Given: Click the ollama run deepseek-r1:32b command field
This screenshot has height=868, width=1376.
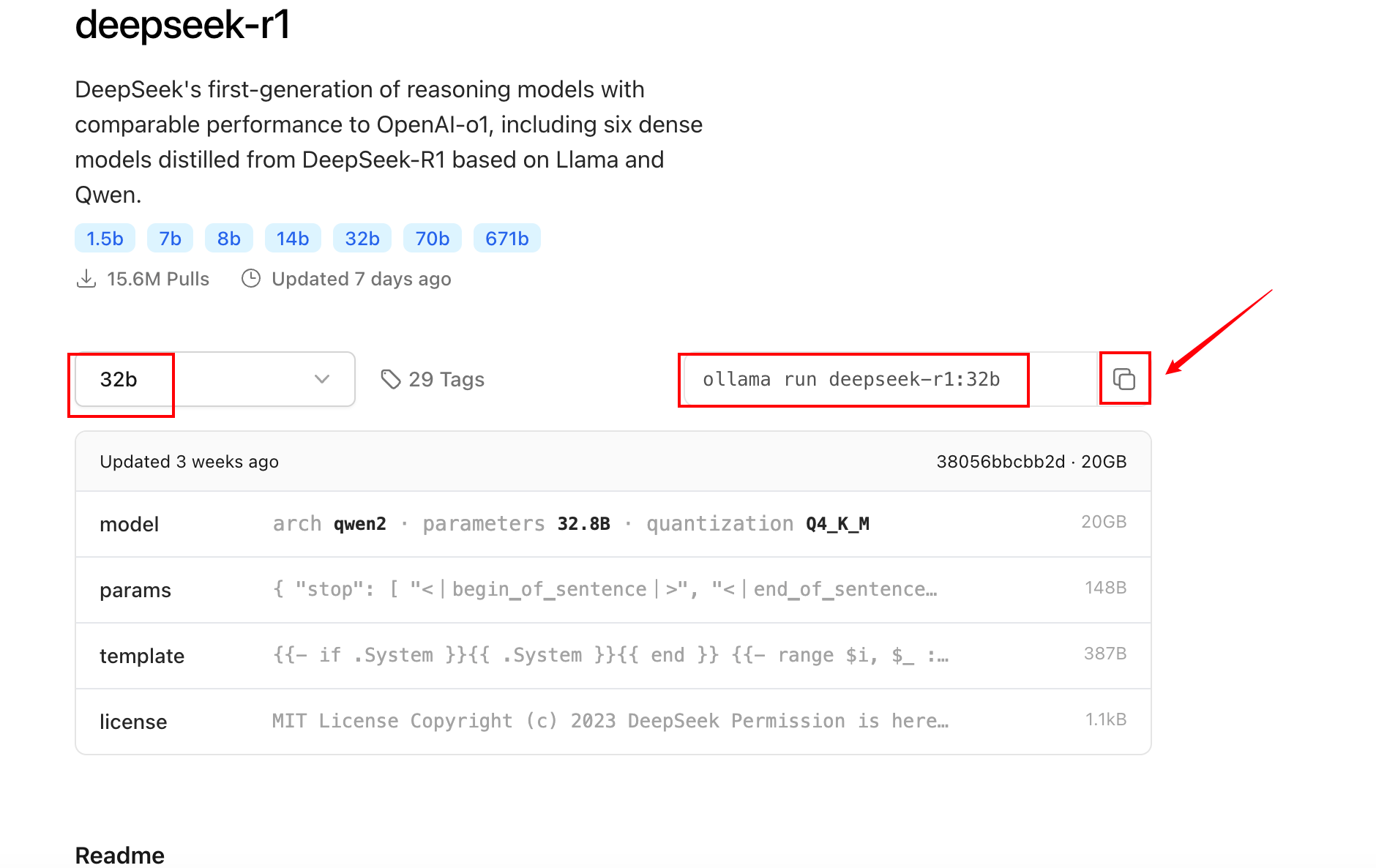Looking at the screenshot, I should click(851, 379).
